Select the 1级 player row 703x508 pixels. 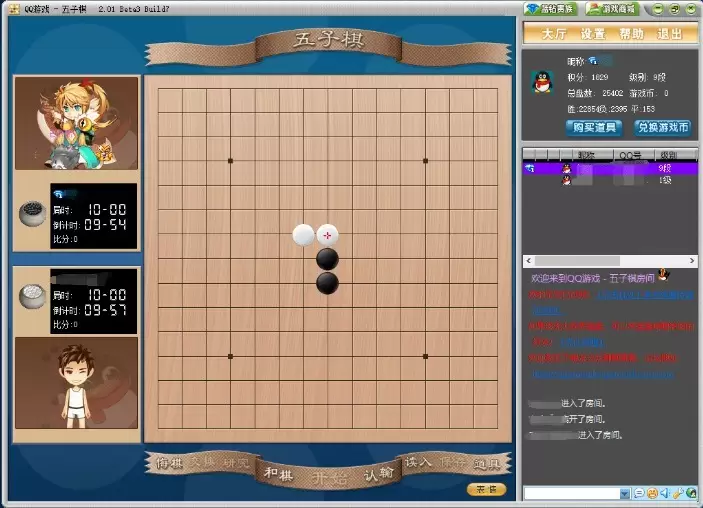610,180
